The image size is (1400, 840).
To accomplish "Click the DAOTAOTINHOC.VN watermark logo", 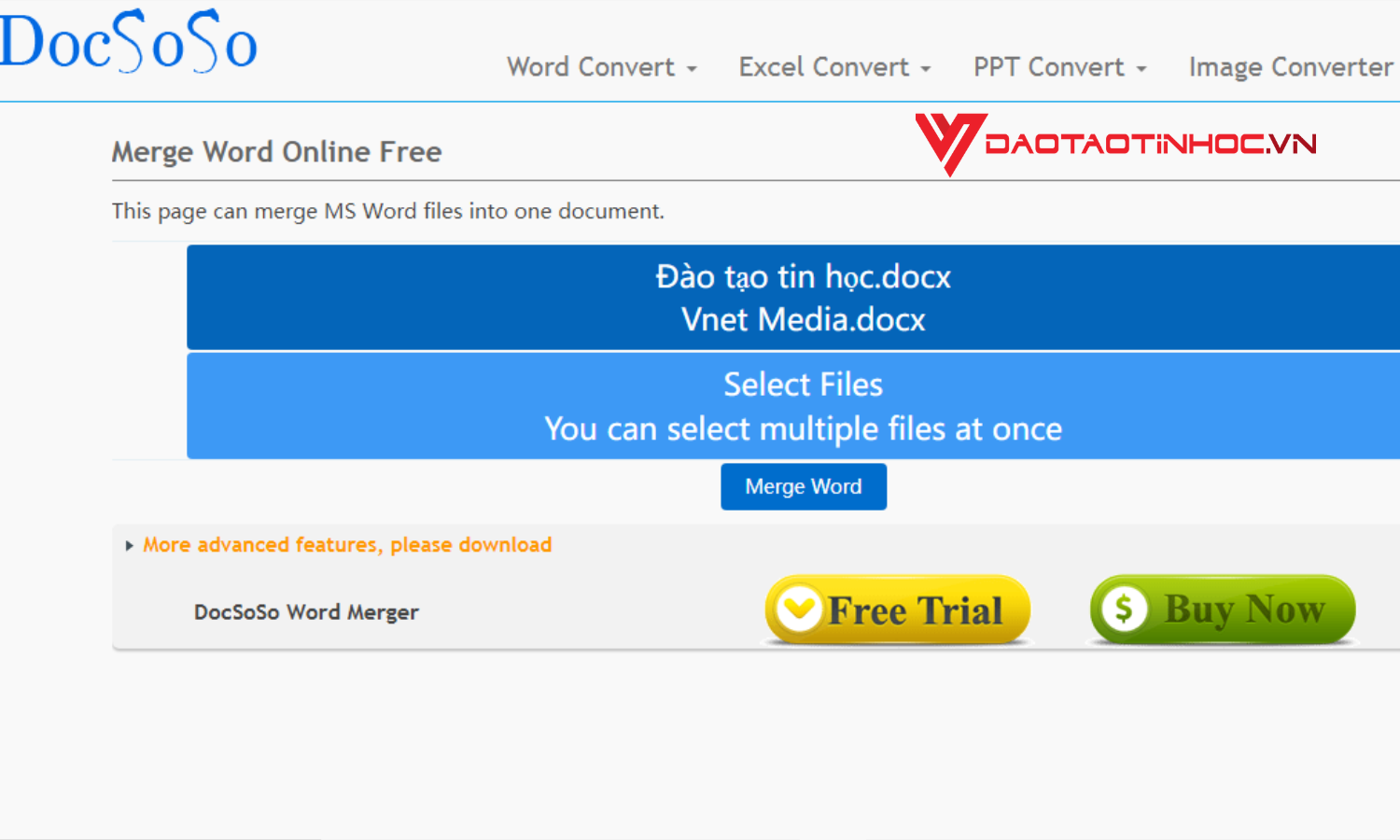I will coord(1115,142).
